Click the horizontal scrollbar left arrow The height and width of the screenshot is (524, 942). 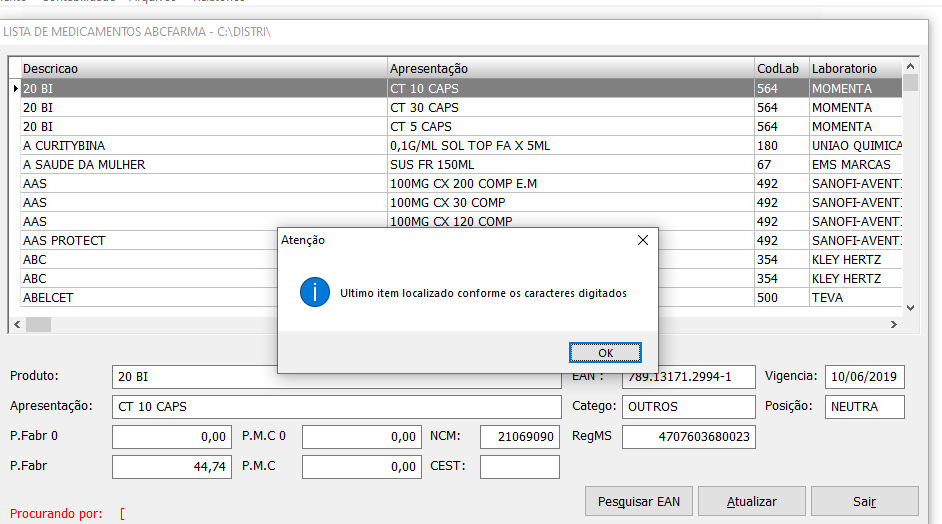click(x=17, y=324)
